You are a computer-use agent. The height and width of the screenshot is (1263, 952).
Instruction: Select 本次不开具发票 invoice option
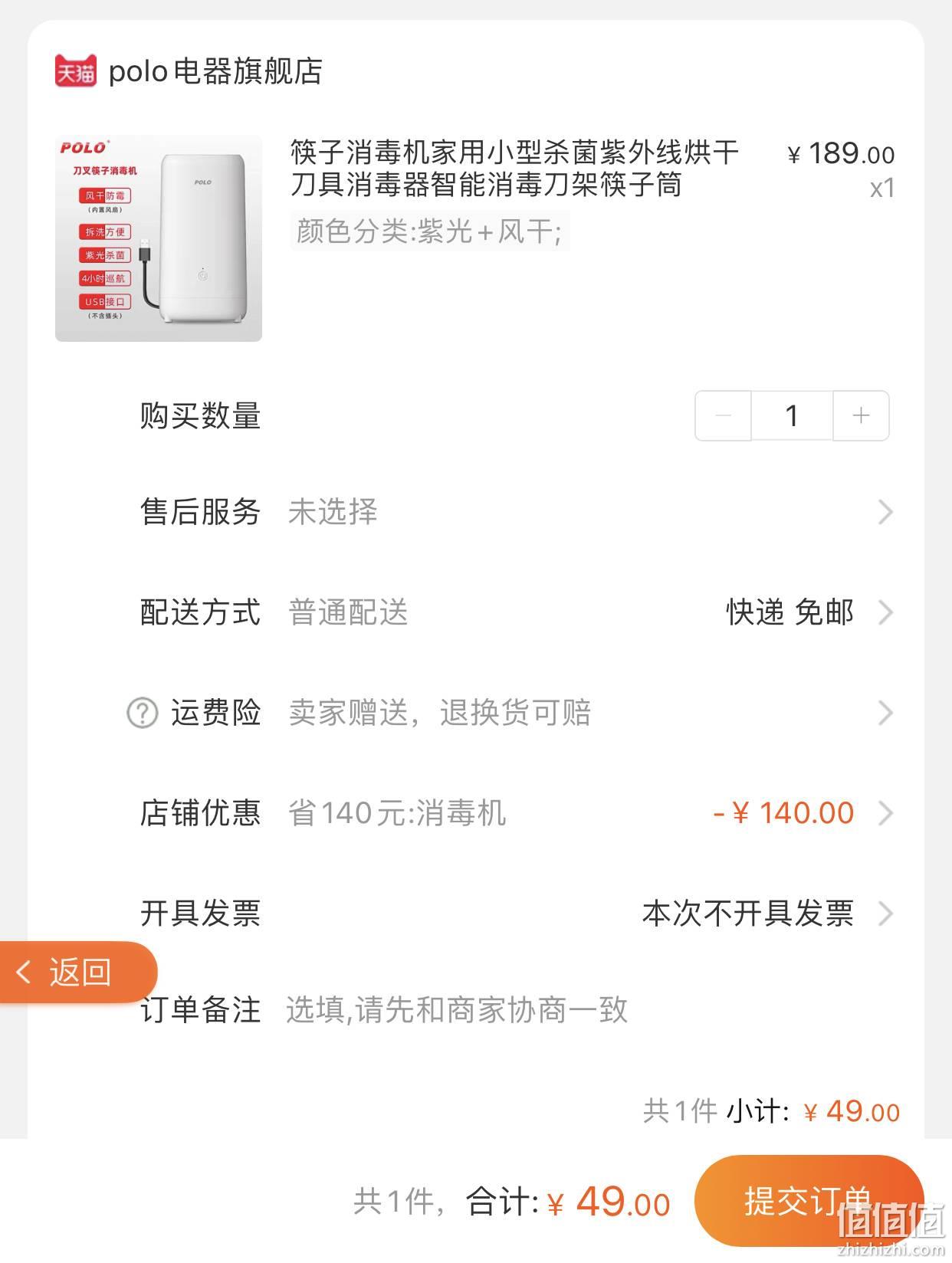747,914
